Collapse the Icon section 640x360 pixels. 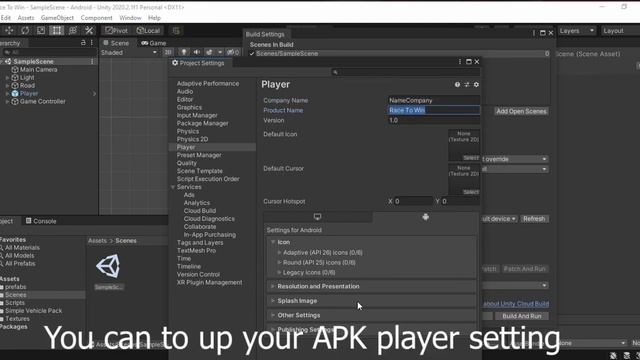[273, 242]
